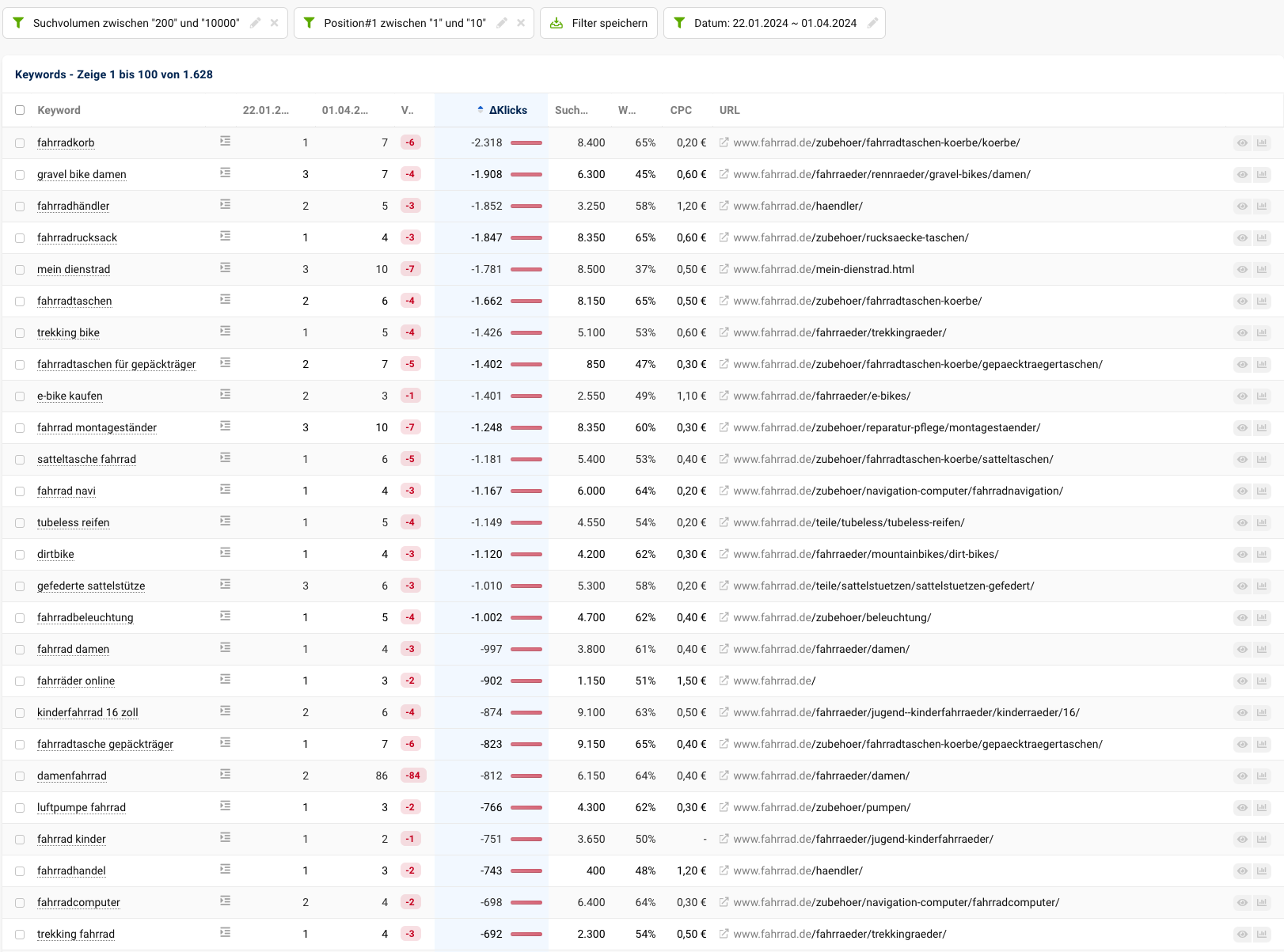Open chart icon in damenfahrrad row
Image resolution: width=1284 pixels, height=952 pixels.
click(1262, 776)
